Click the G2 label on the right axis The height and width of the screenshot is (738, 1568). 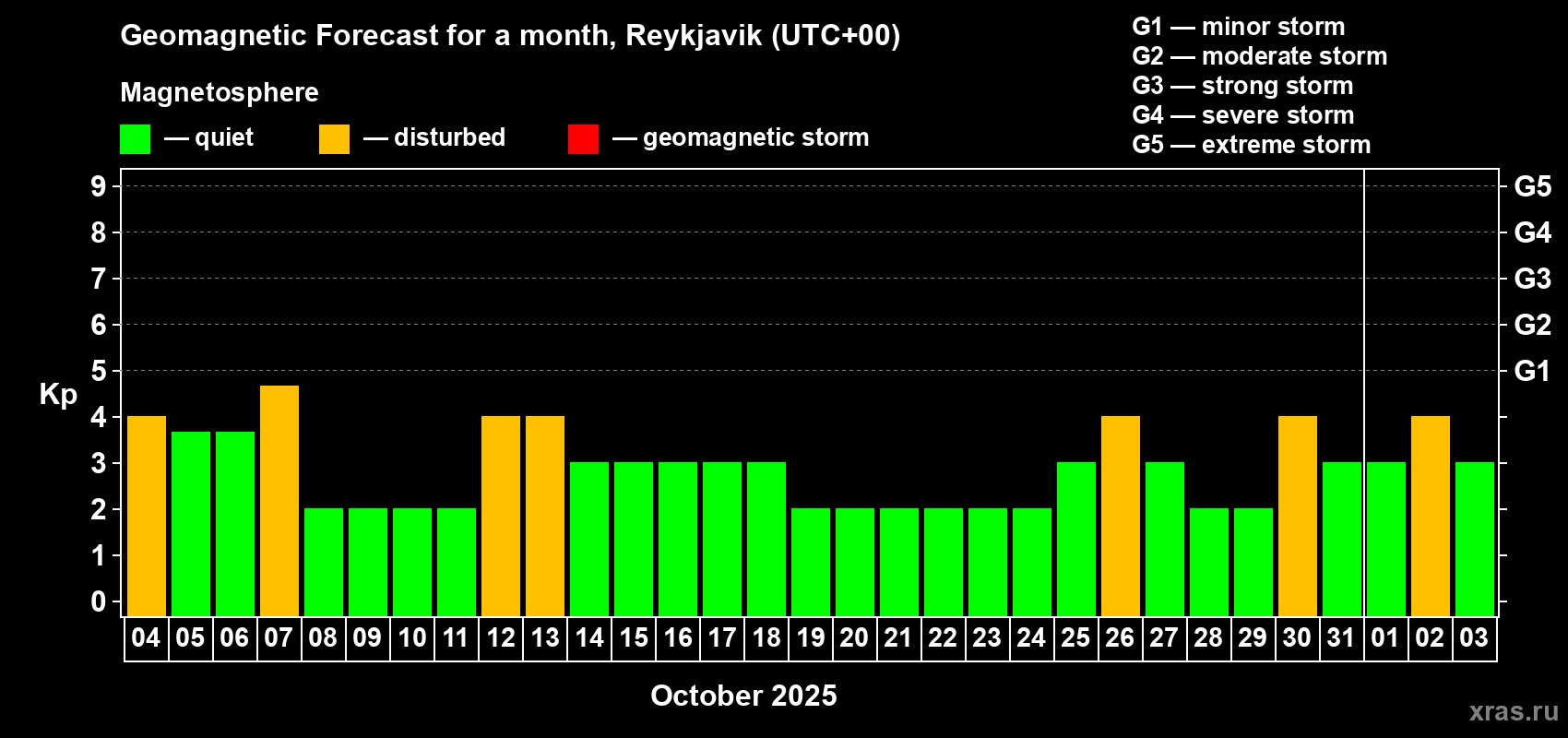(1533, 325)
